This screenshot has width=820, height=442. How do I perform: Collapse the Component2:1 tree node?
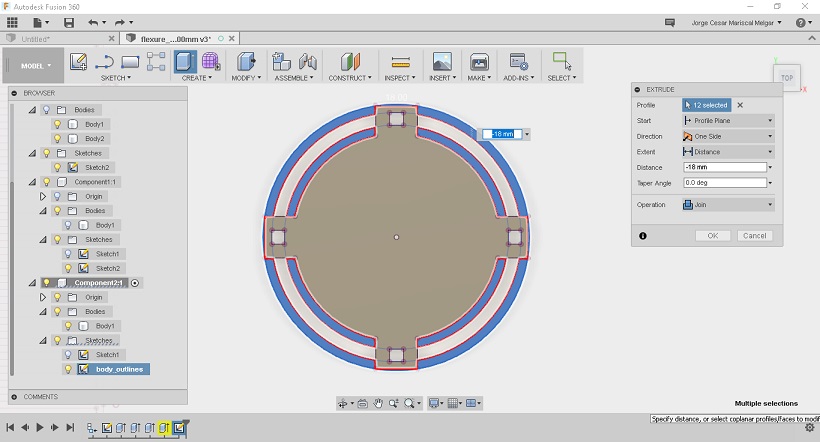(32, 283)
